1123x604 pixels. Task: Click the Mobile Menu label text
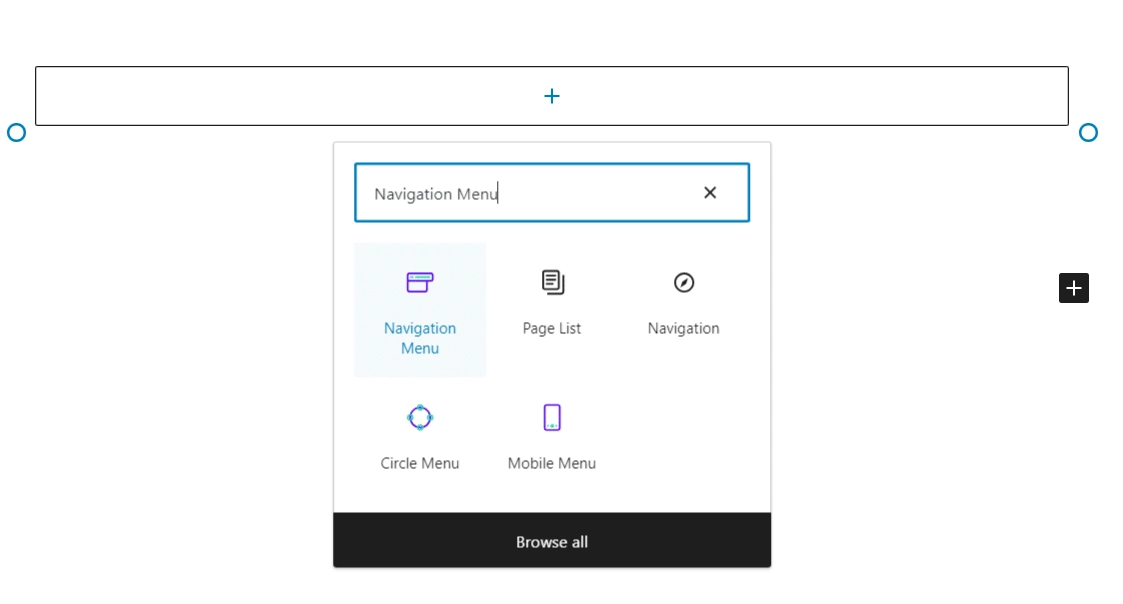coord(551,463)
